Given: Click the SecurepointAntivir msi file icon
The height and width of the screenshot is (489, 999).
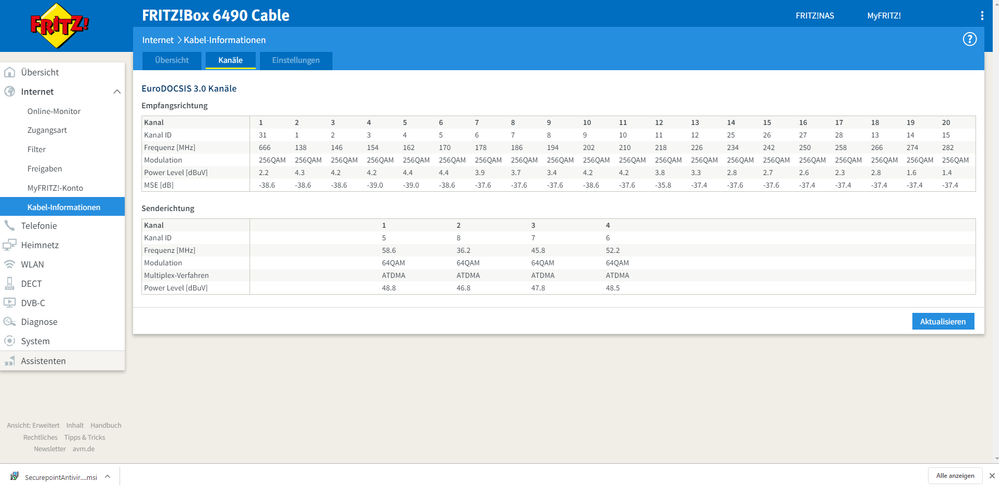Looking at the screenshot, I should click(x=14, y=476).
